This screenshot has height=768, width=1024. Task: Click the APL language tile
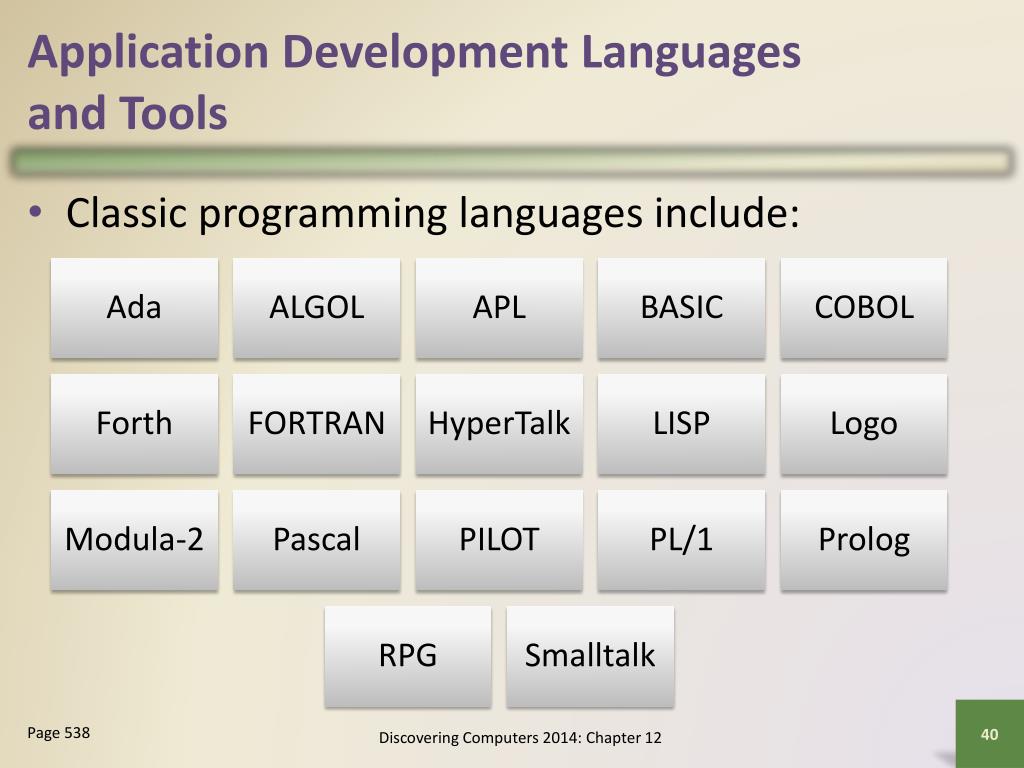(499, 308)
